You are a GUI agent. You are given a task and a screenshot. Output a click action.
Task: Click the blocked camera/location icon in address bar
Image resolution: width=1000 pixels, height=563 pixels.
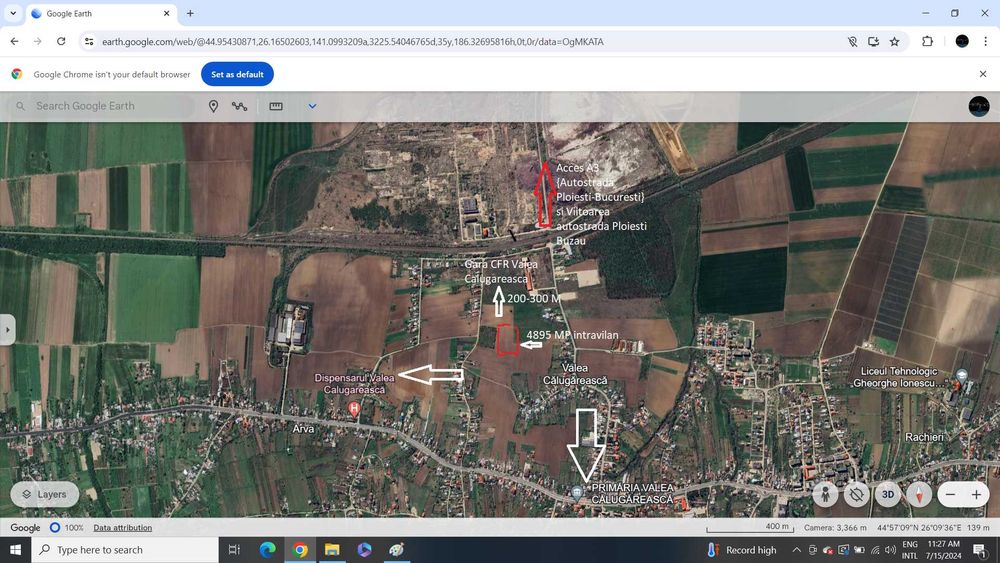(x=852, y=41)
